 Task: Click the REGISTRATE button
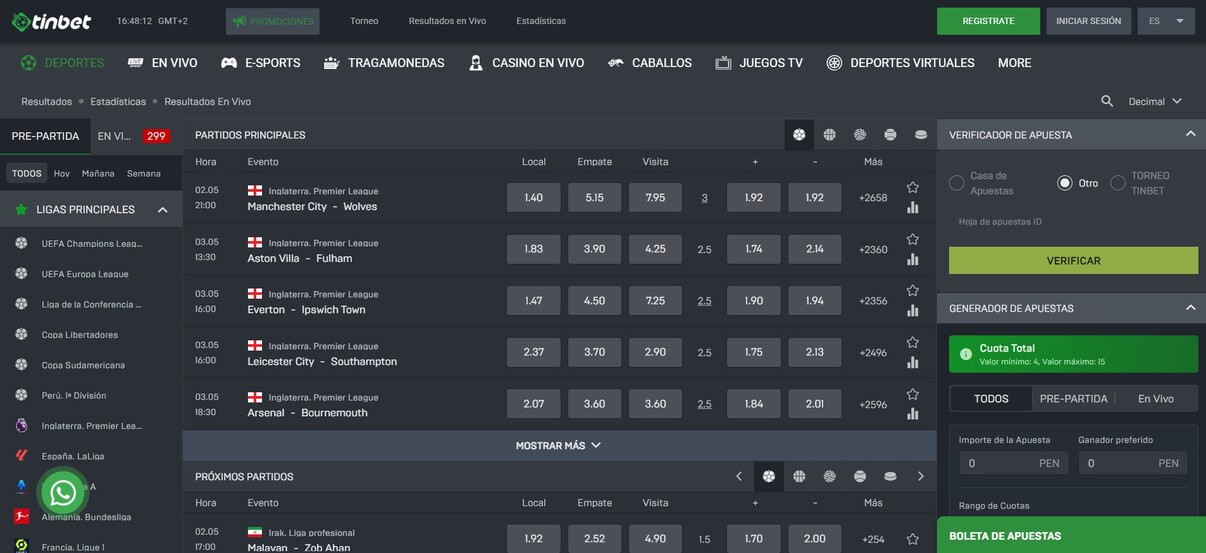tap(988, 21)
